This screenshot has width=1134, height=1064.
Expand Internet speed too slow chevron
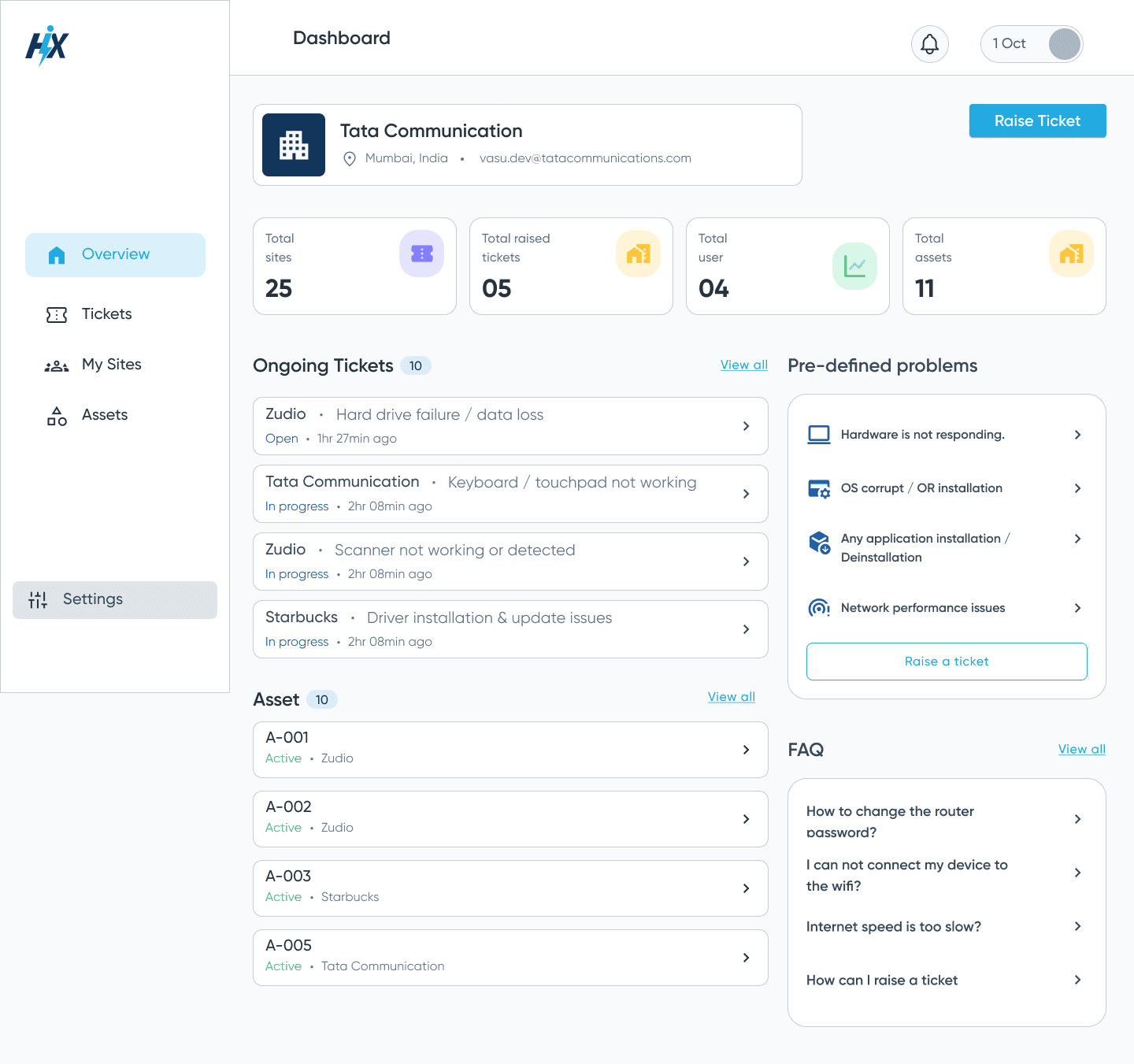coord(1078,926)
